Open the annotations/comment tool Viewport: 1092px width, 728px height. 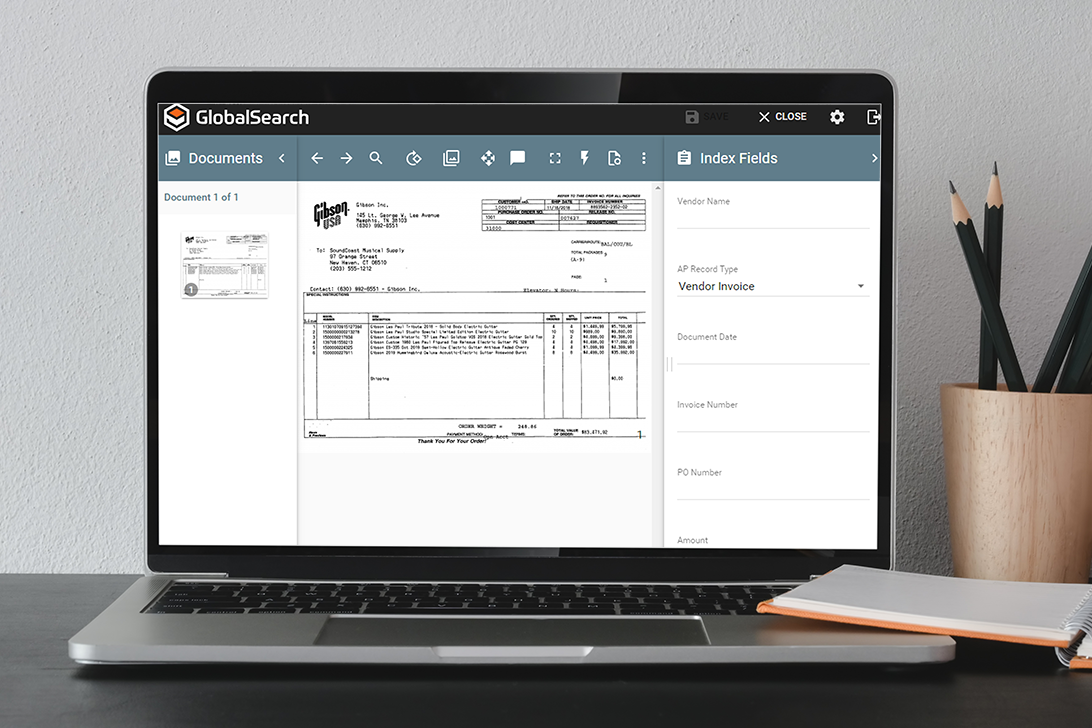[x=517, y=158]
